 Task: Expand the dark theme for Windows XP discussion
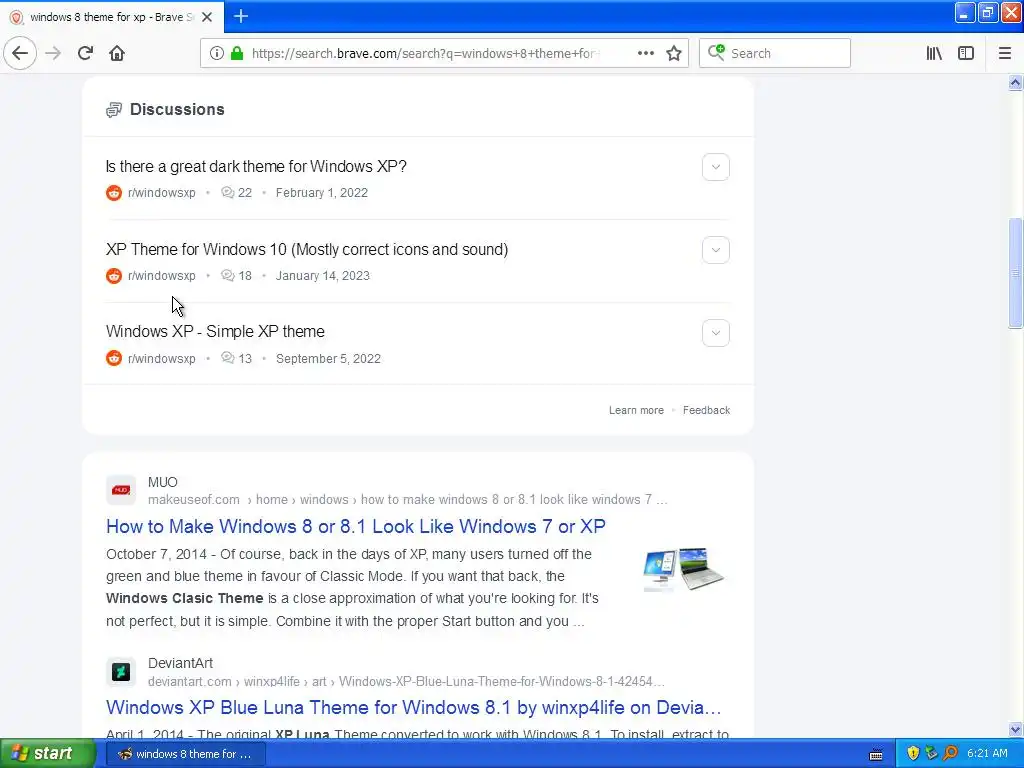tap(716, 167)
